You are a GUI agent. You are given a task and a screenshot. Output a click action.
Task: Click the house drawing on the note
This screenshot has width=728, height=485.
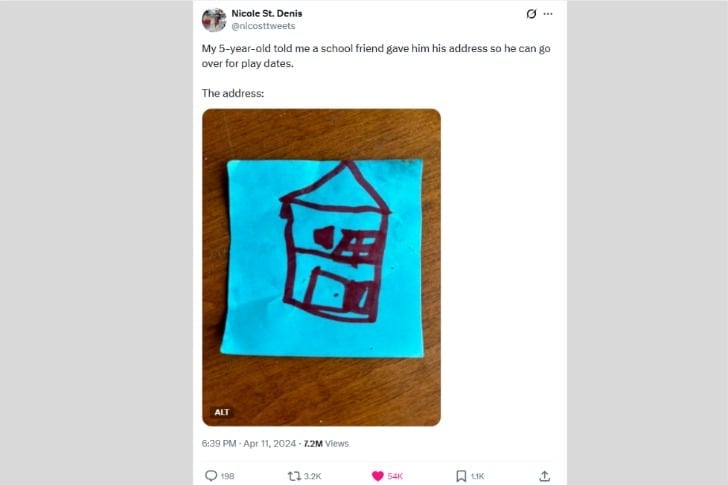tap(335, 242)
